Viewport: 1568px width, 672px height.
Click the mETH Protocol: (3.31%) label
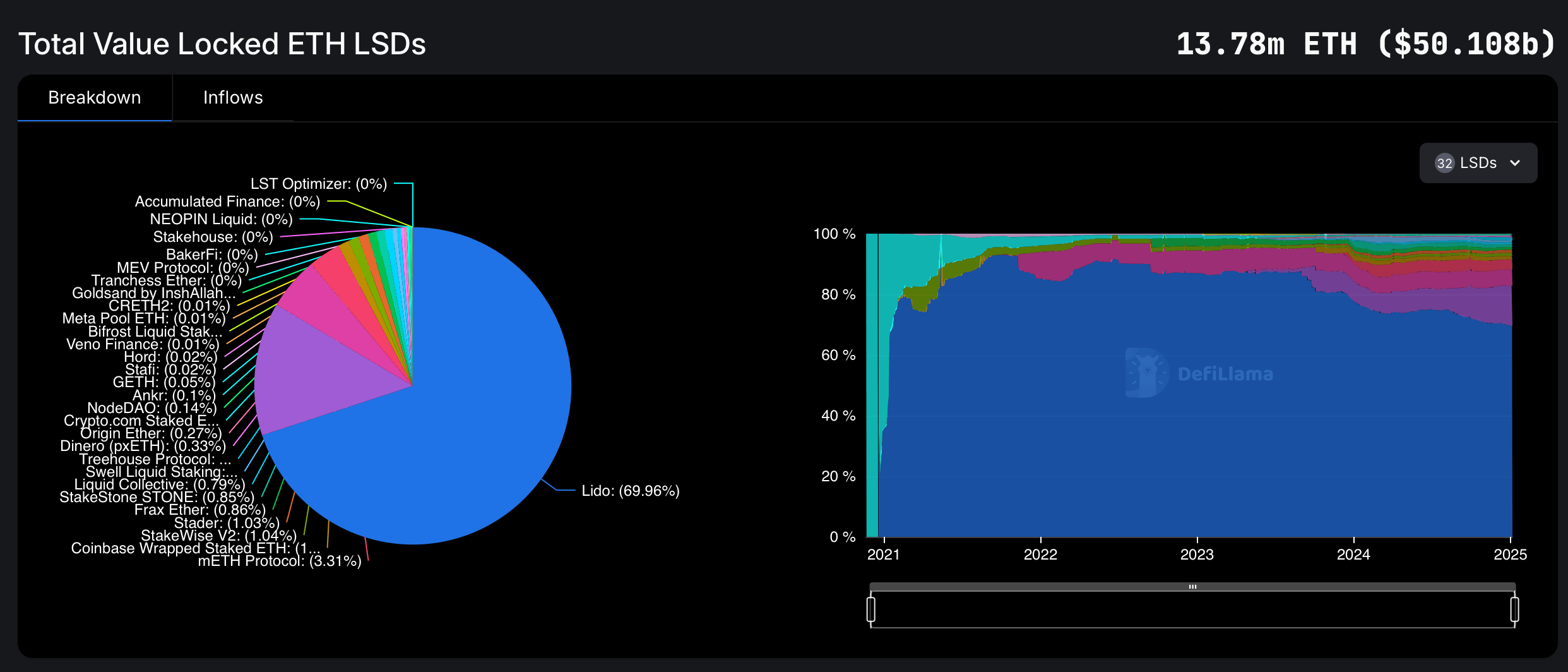(280, 561)
